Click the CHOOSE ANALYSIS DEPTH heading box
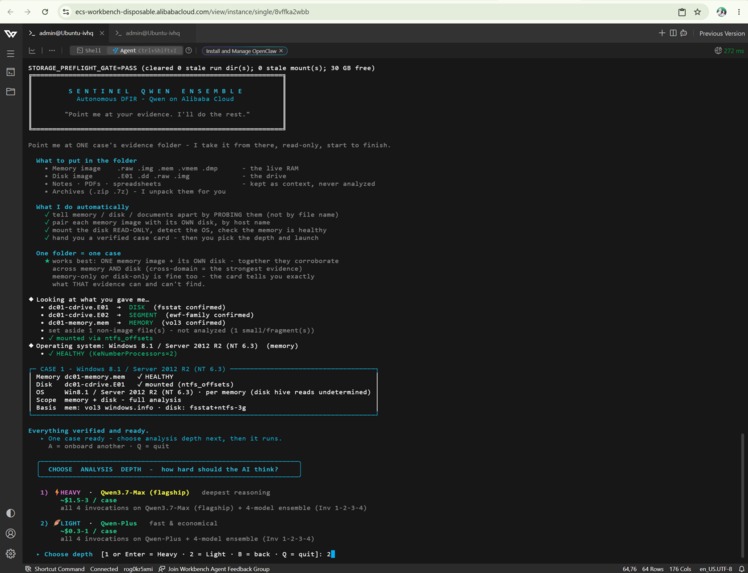 pos(169,469)
